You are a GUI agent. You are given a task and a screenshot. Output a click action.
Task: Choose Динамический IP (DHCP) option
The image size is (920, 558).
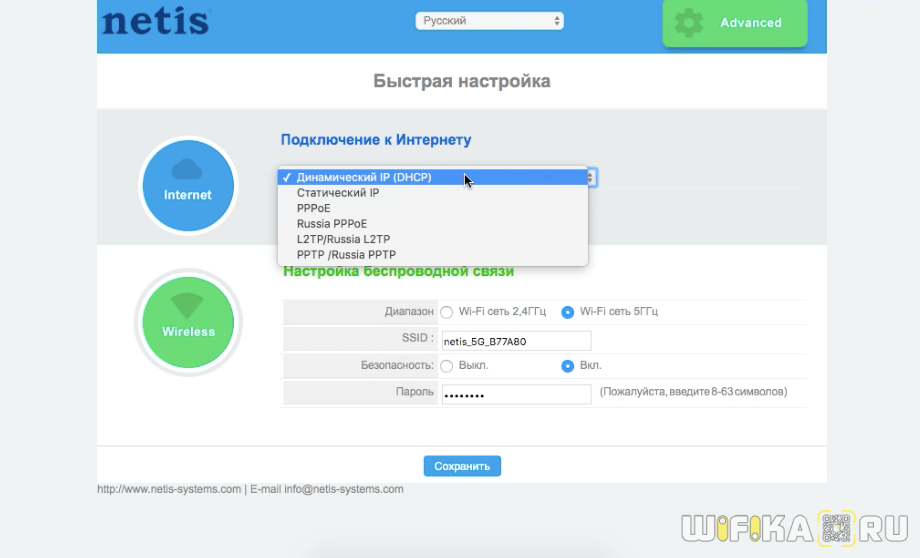pos(364,178)
